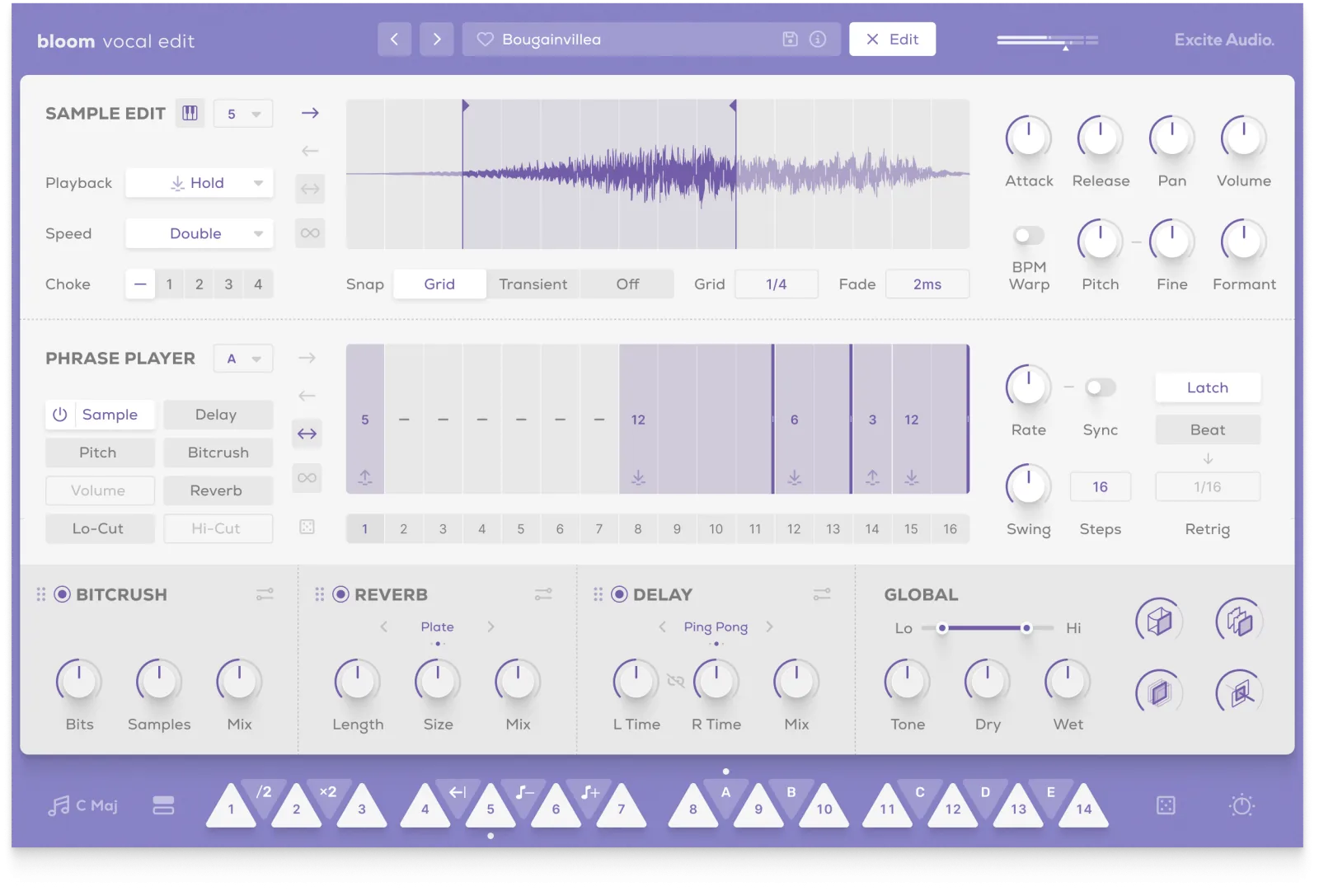Image resolution: width=1319 pixels, height=896 pixels.
Task: Click the Edit close button
Action: (892, 39)
